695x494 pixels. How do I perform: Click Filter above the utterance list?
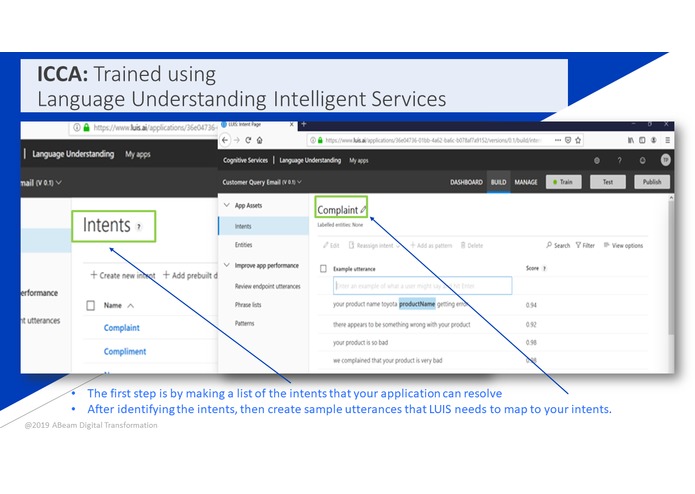[x=585, y=245]
